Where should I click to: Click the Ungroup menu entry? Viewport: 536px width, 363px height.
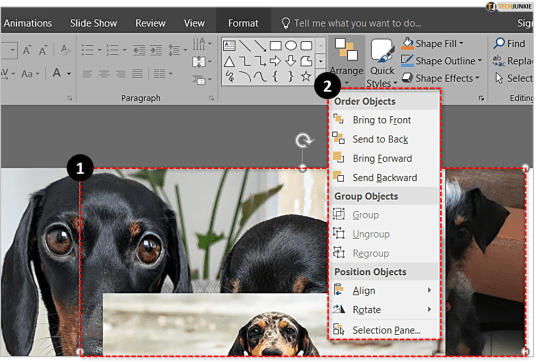(x=384, y=234)
